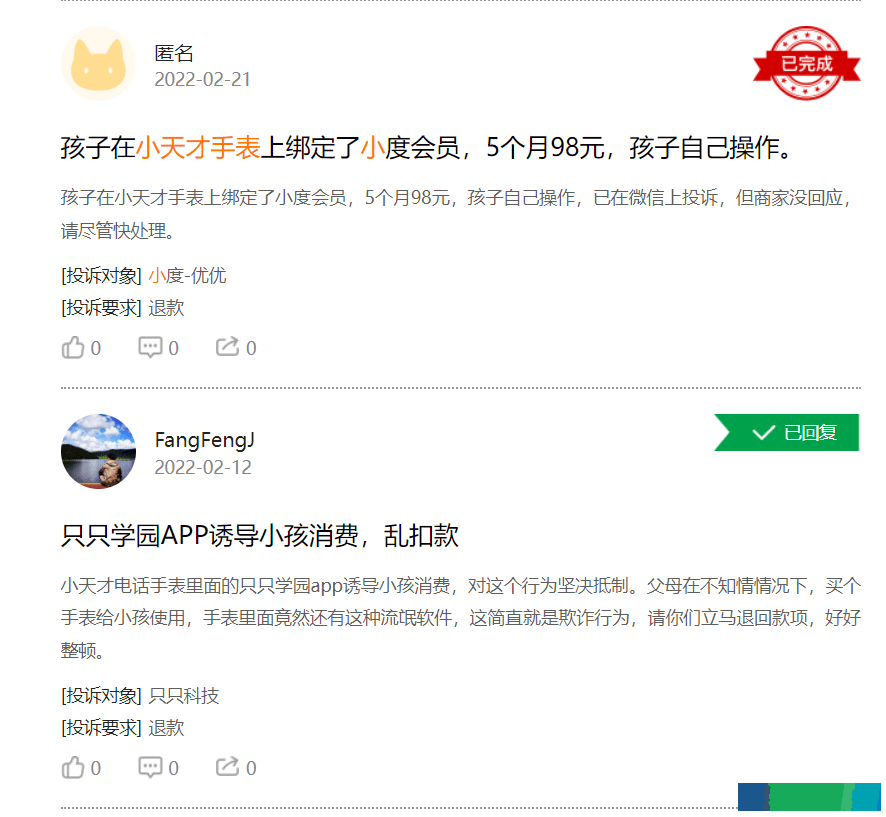This screenshot has height=817, width=886.
Task: Open complaint title 只只学园APP诱导小孩消费，乱扣款
Action: [x=259, y=535]
